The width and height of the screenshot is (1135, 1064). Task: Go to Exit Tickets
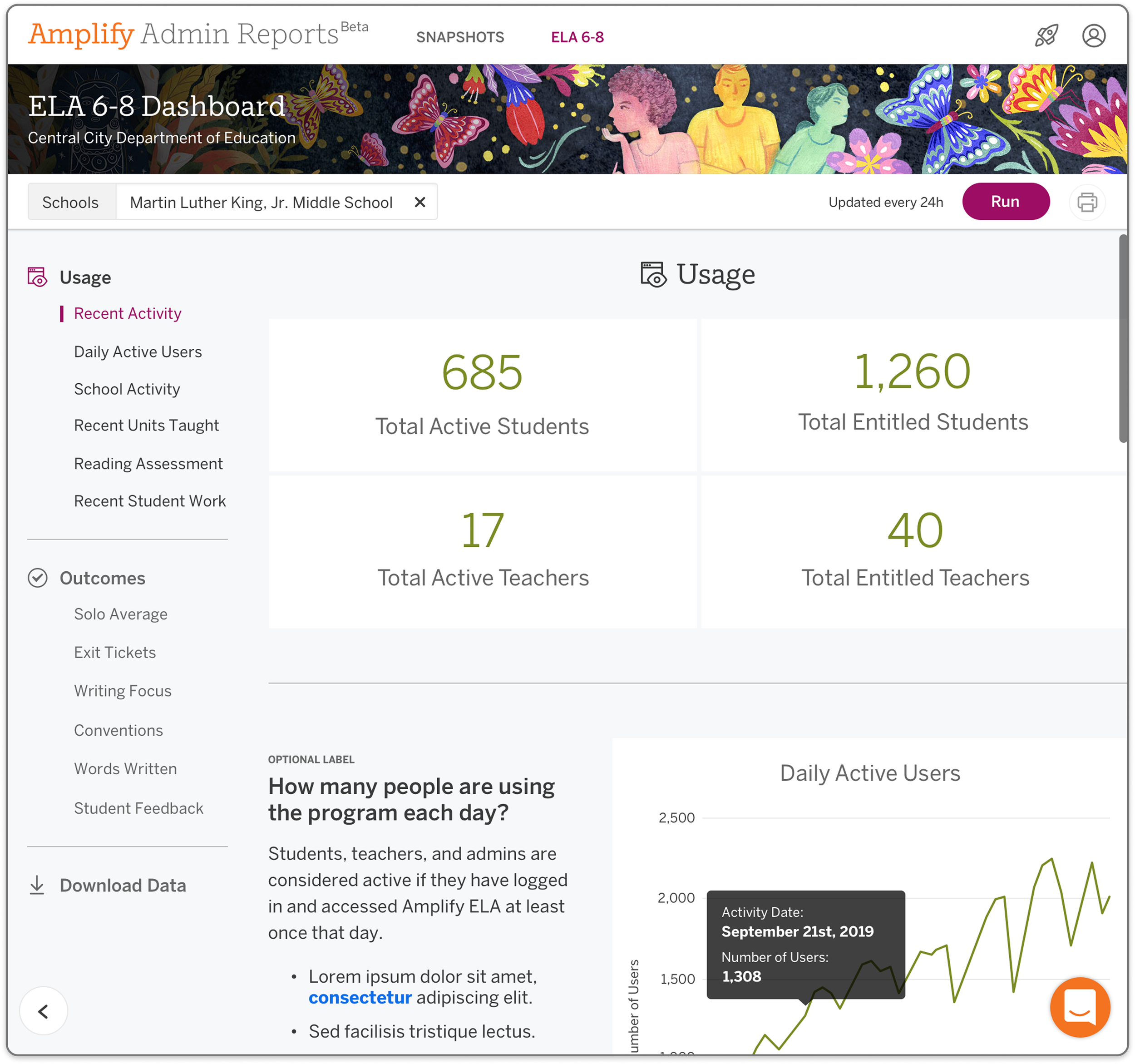point(115,652)
